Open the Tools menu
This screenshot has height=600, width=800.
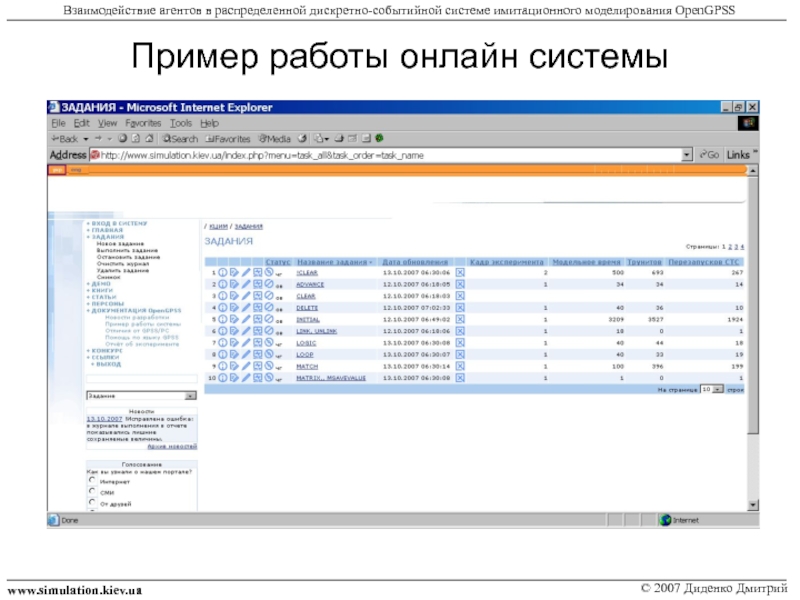[x=182, y=122]
